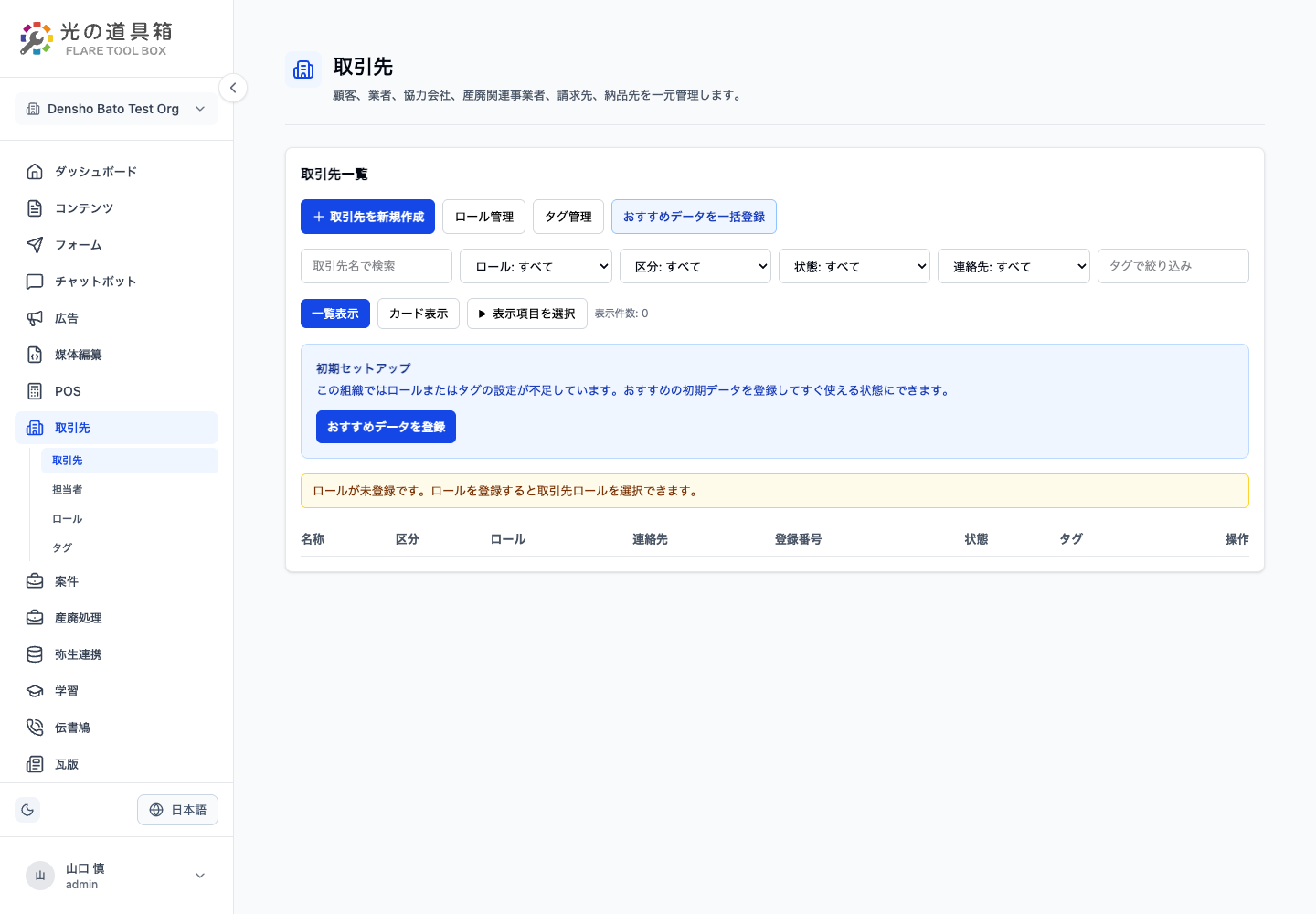Open the 連絡先: すべて filter dropdown
Image resolution: width=1316 pixels, height=914 pixels.
1014,266
